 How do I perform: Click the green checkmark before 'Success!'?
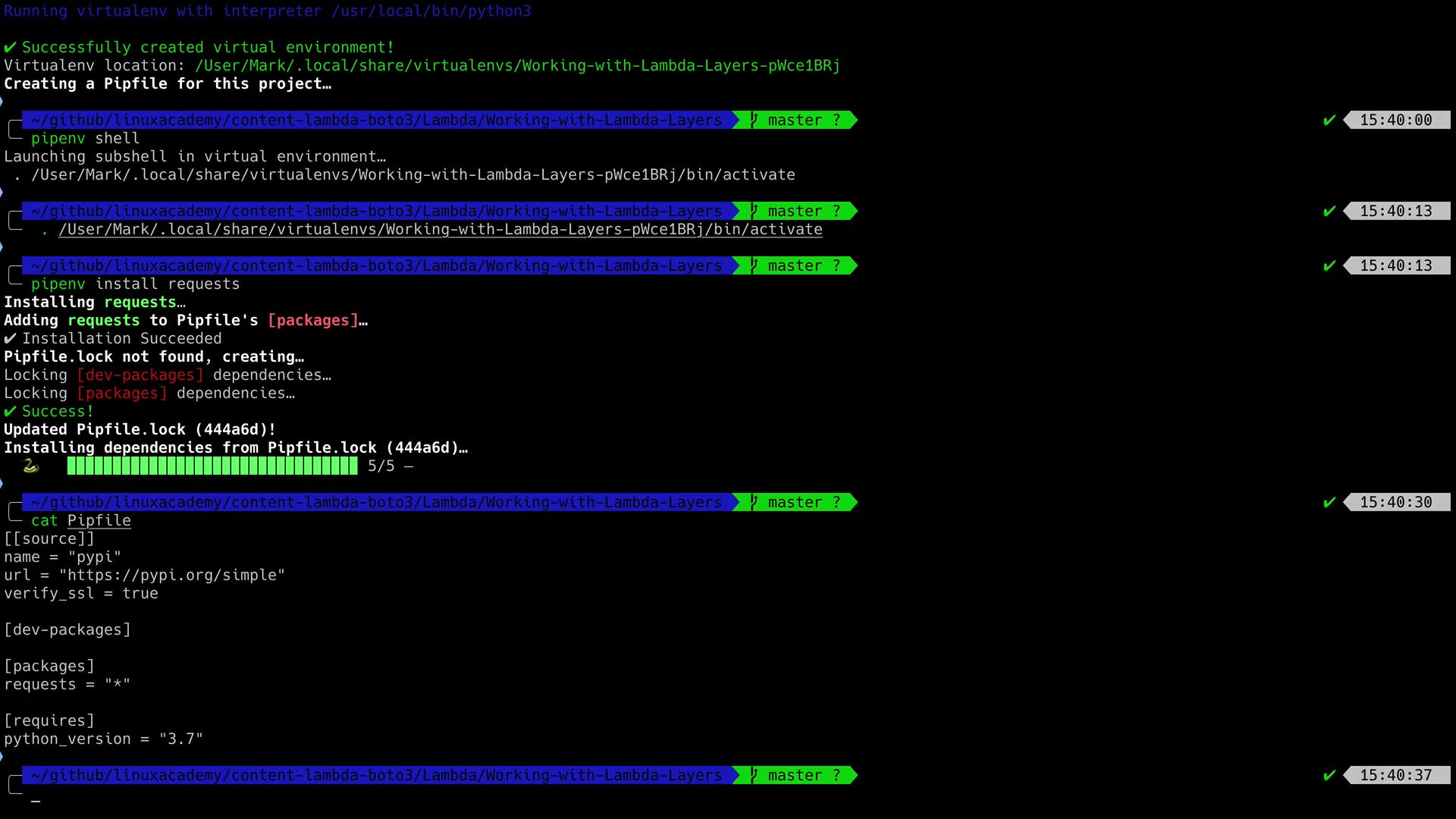pyautogui.click(x=10, y=412)
